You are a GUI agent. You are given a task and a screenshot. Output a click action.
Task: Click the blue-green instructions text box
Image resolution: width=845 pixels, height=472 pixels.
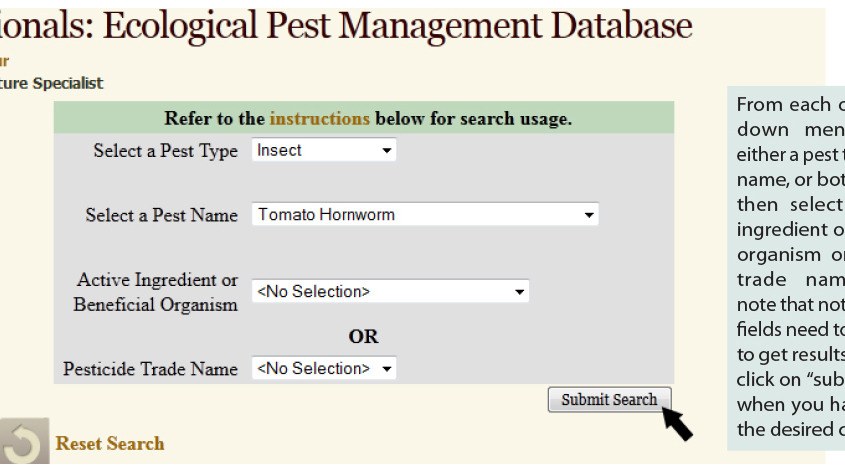[x=786, y=268]
